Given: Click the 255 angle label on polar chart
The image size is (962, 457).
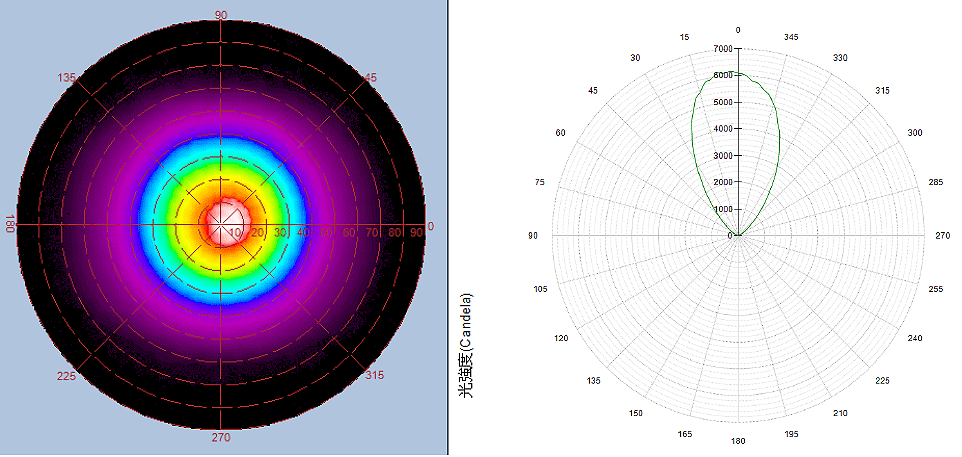Looking at the screenshot, I should click(x=935, y=289).
